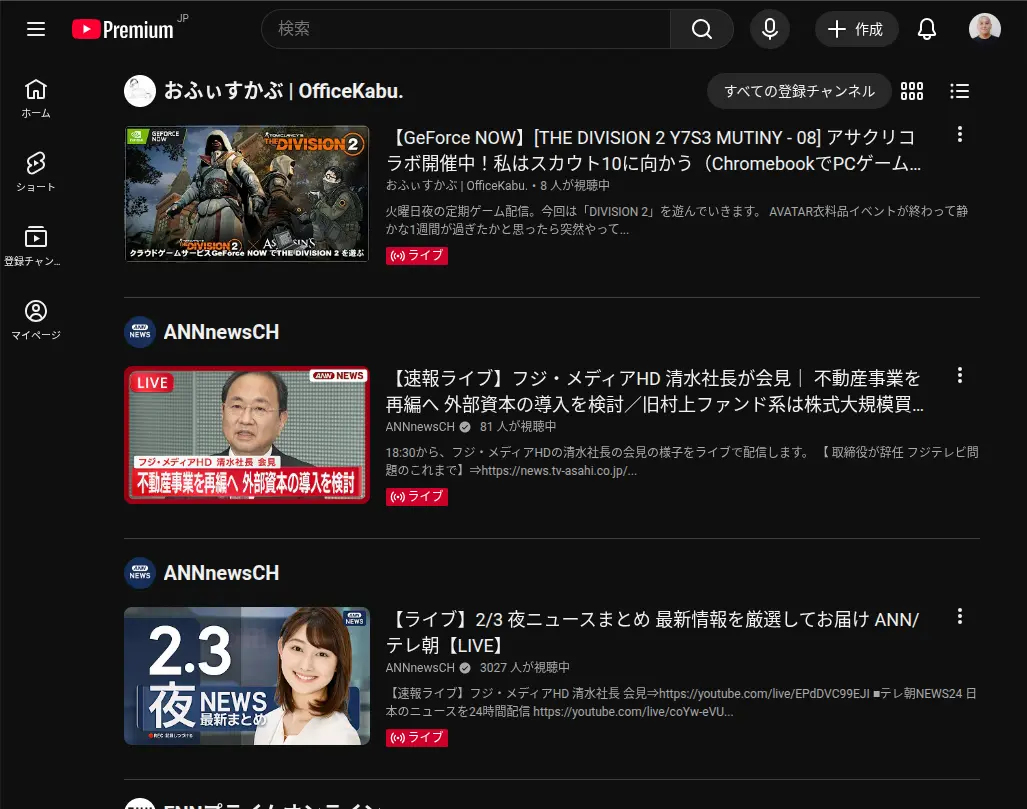Click the YouTube Premium logo
Image resolution: width=1027 pixels, height=809 pixels.
123,29
